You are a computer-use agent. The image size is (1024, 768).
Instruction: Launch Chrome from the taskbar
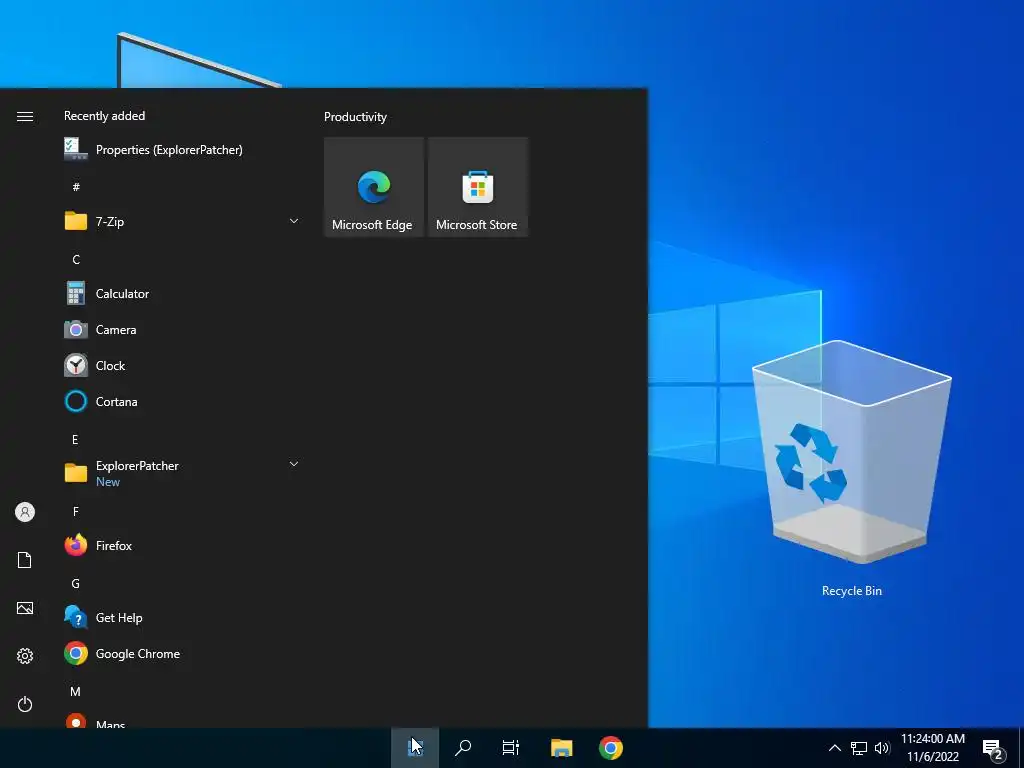(611, 748)
